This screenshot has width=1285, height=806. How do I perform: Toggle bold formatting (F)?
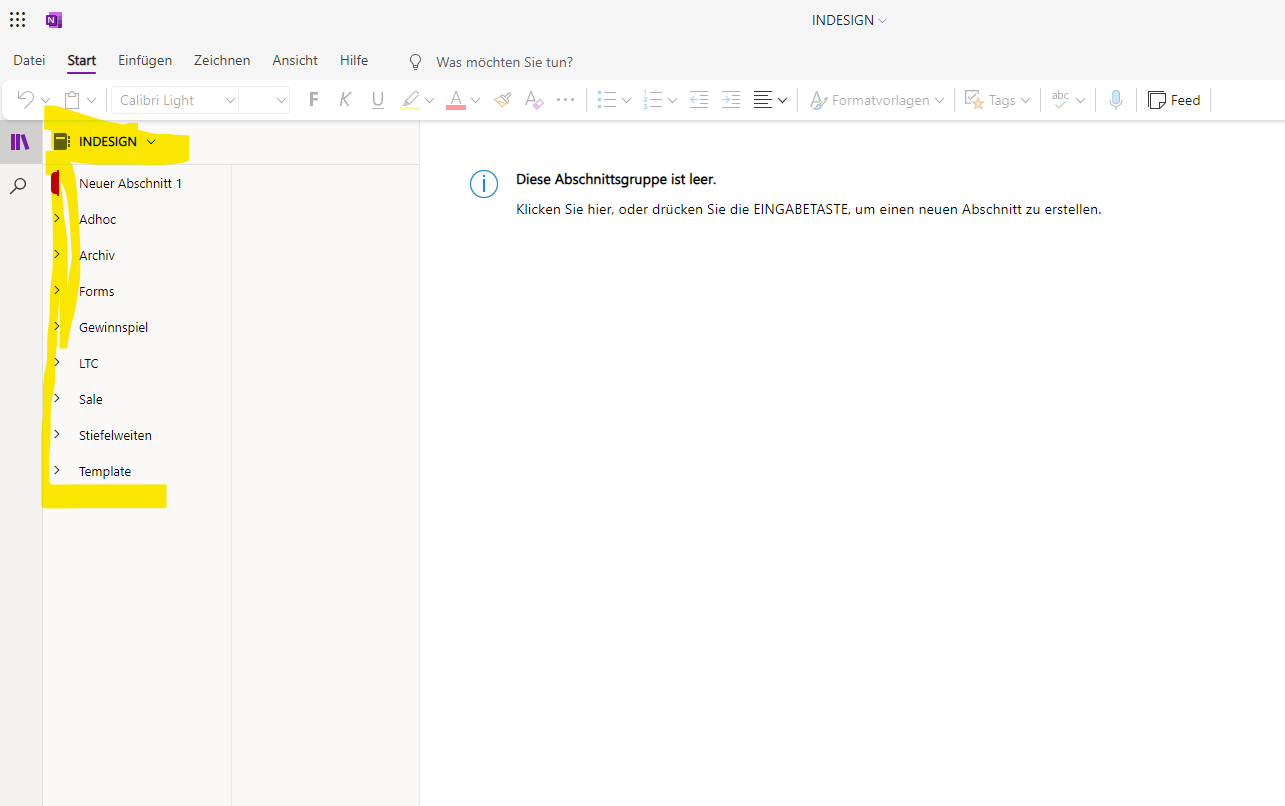click(x=314, y=100)
